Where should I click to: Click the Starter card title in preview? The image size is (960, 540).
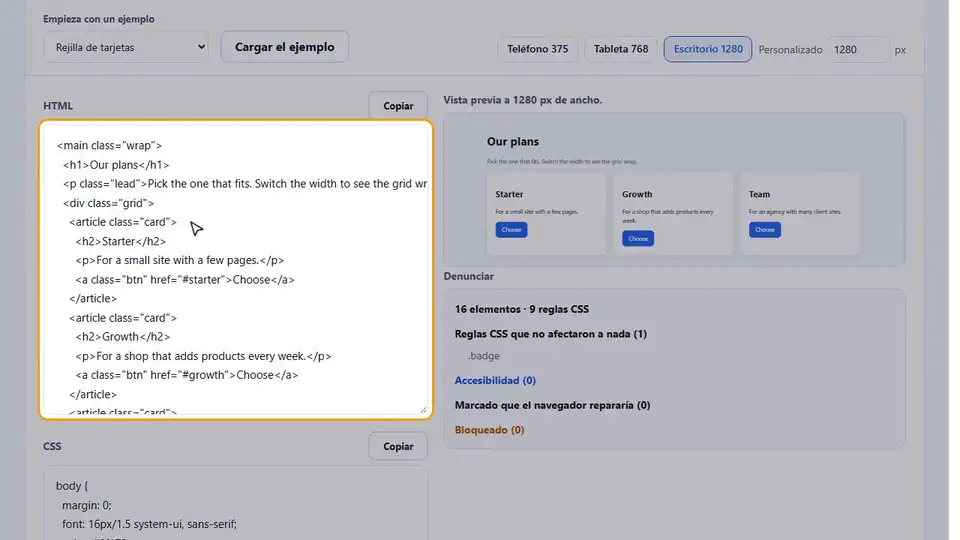tap(509, 194)
